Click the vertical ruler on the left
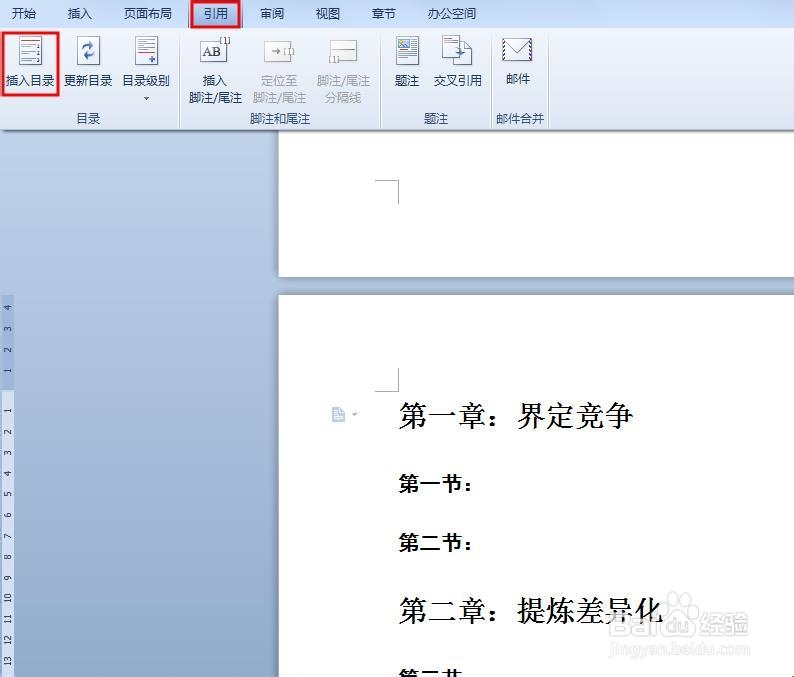 click(7, 485)
